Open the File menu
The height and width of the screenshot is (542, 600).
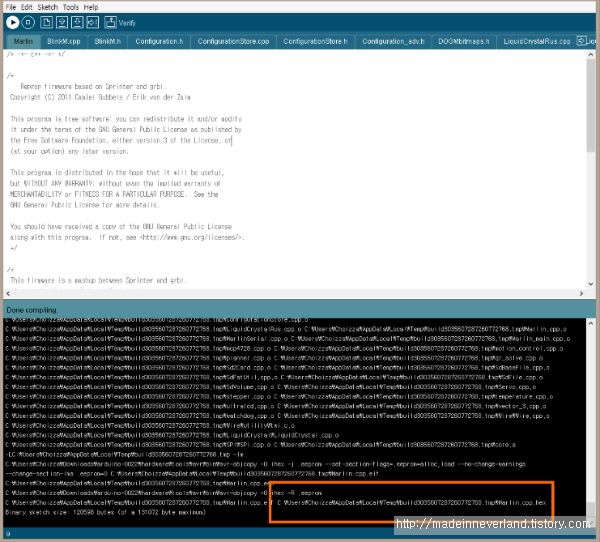coord(11,7)
